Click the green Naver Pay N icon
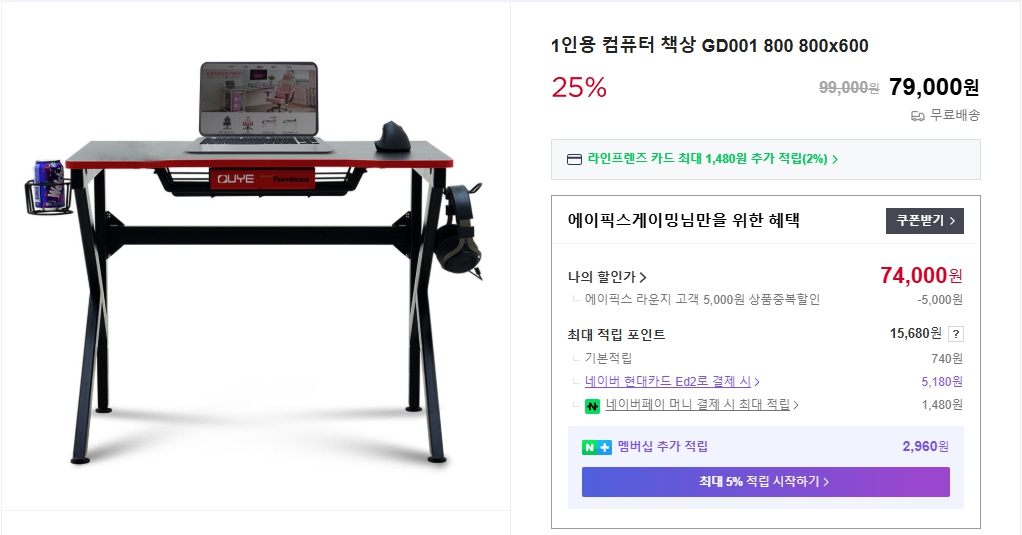 coord(592,406)
